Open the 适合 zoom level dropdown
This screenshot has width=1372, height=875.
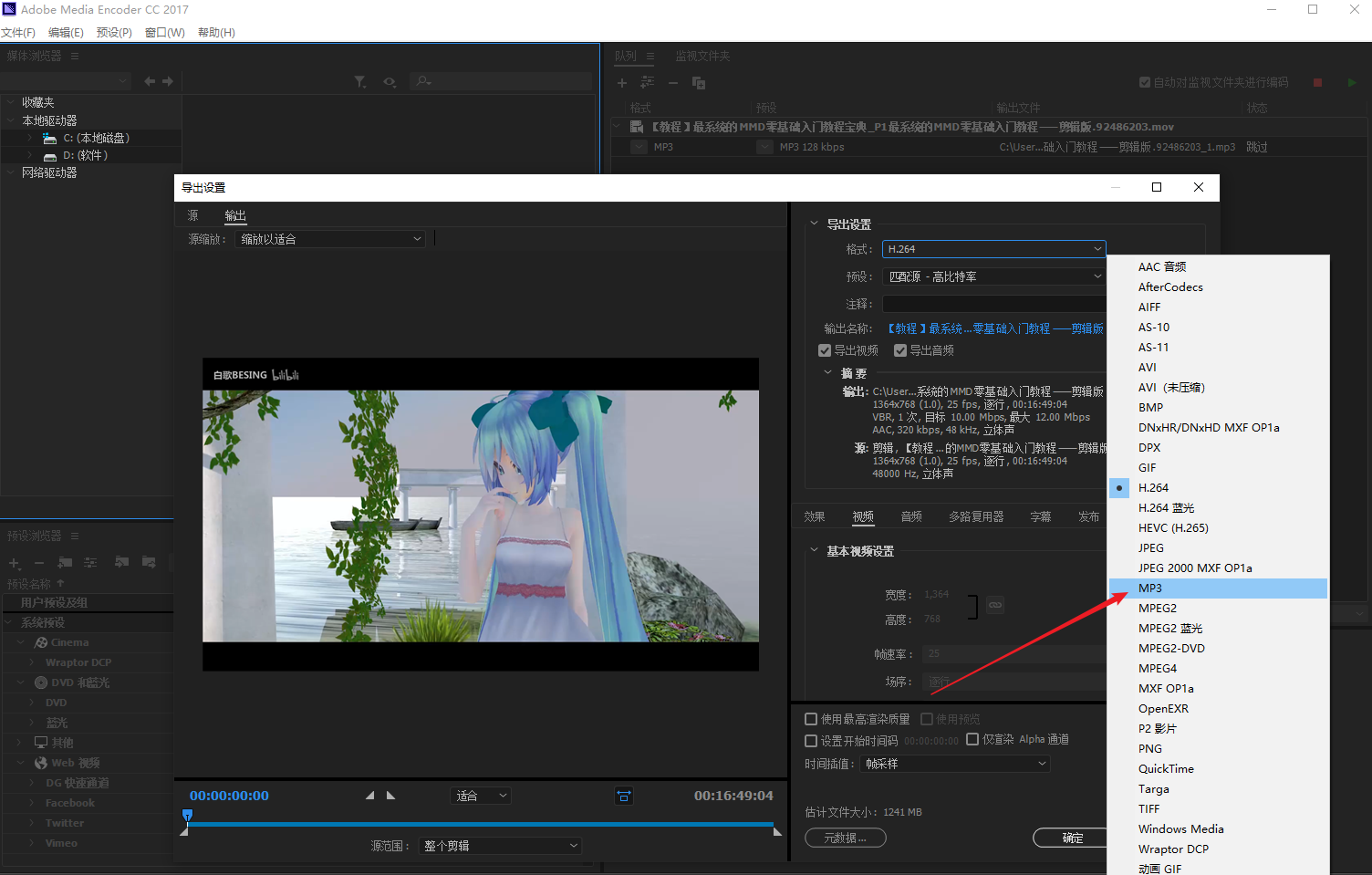pos(481,796)
